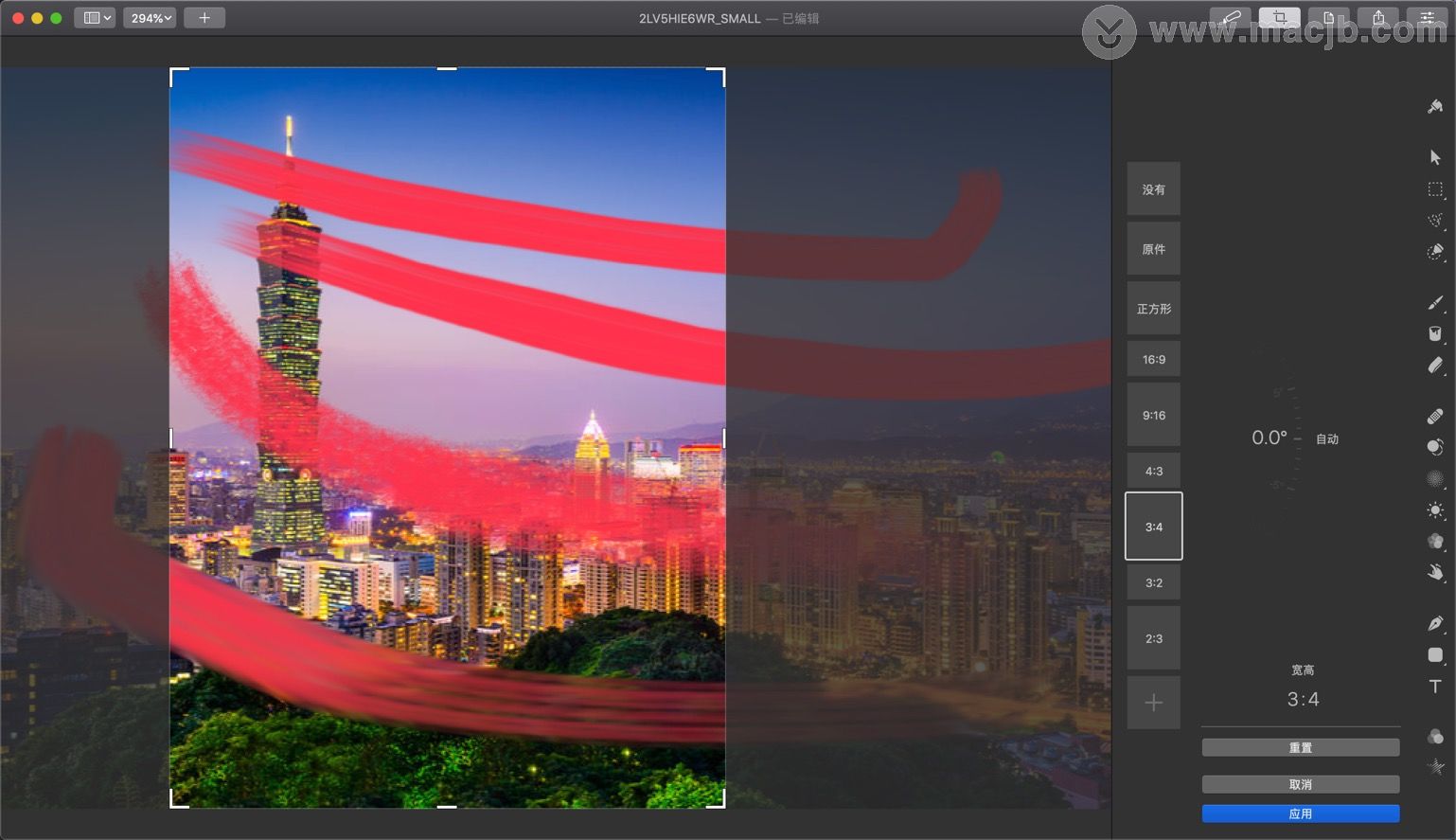Open the Color Adjustments tool
This screenshot has height=840, width=1456.
[1435, 737]
